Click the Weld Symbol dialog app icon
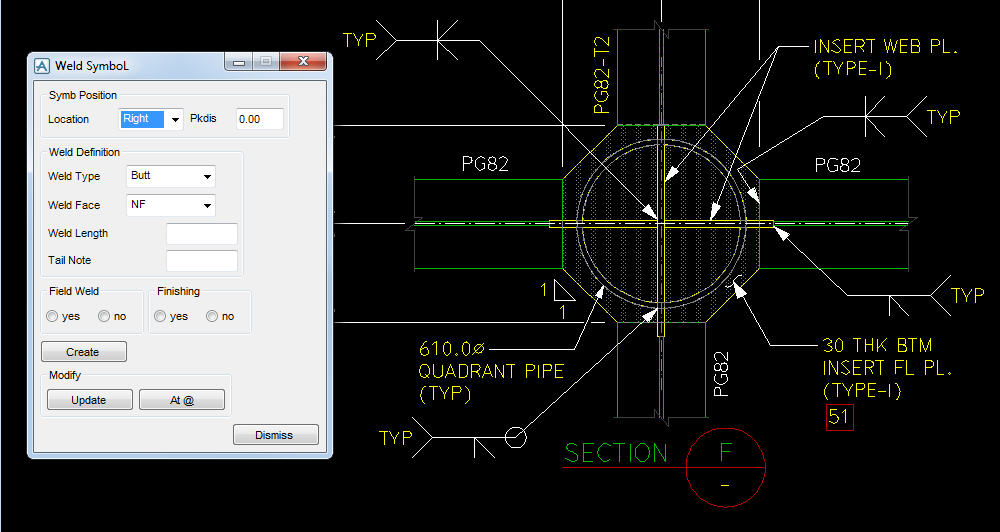 click(x=42, y=66)
